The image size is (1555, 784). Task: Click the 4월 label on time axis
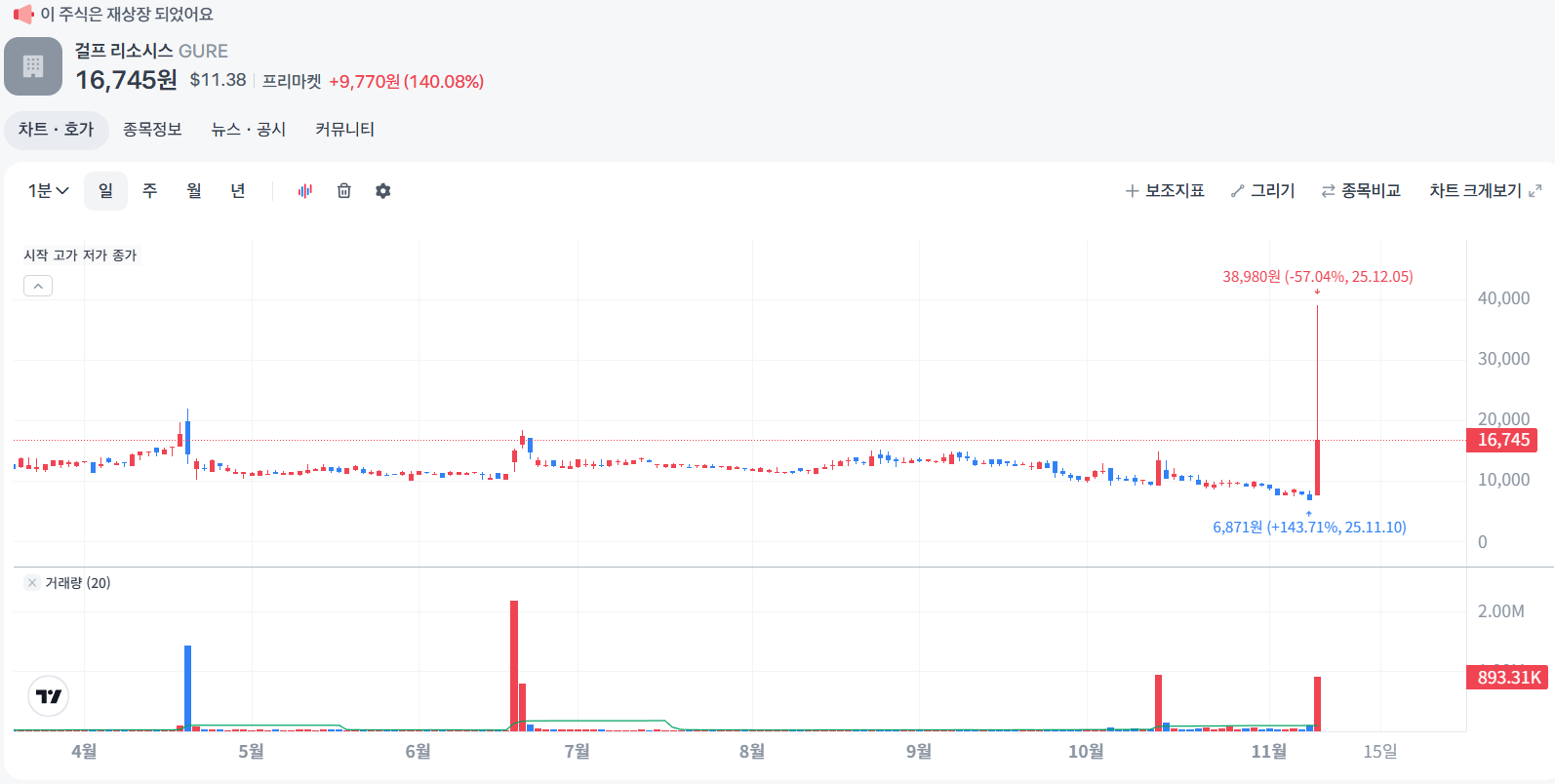pos(84,751)
